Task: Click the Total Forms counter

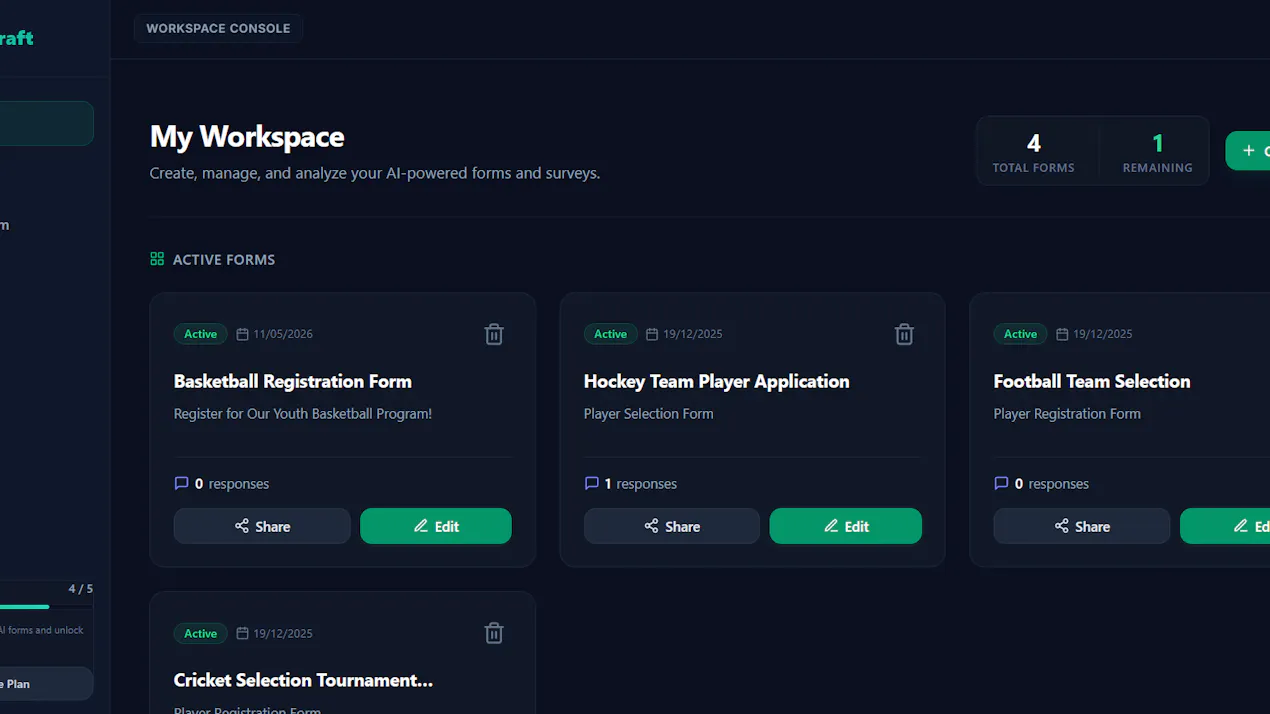Action: (1033, 152)
